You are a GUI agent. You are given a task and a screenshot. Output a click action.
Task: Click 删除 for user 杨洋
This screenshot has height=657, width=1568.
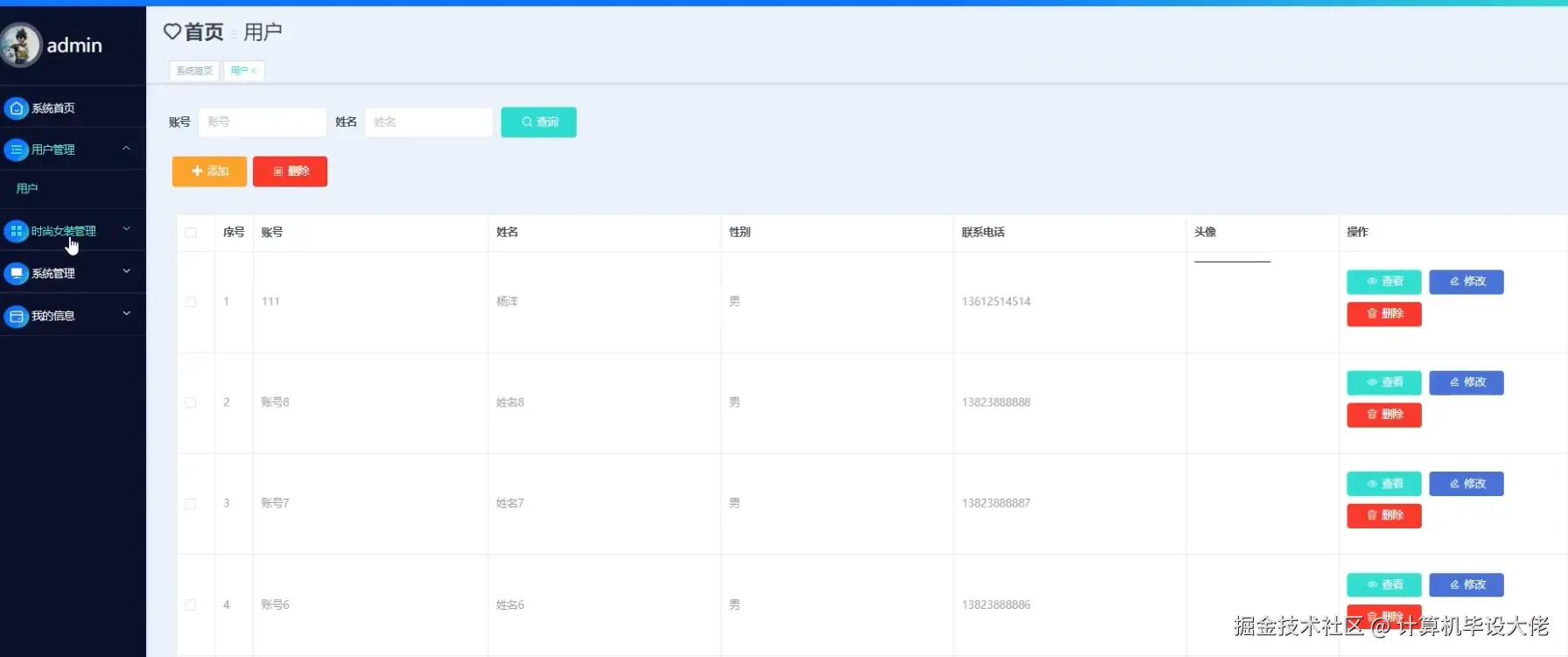tap(1384, 314)
